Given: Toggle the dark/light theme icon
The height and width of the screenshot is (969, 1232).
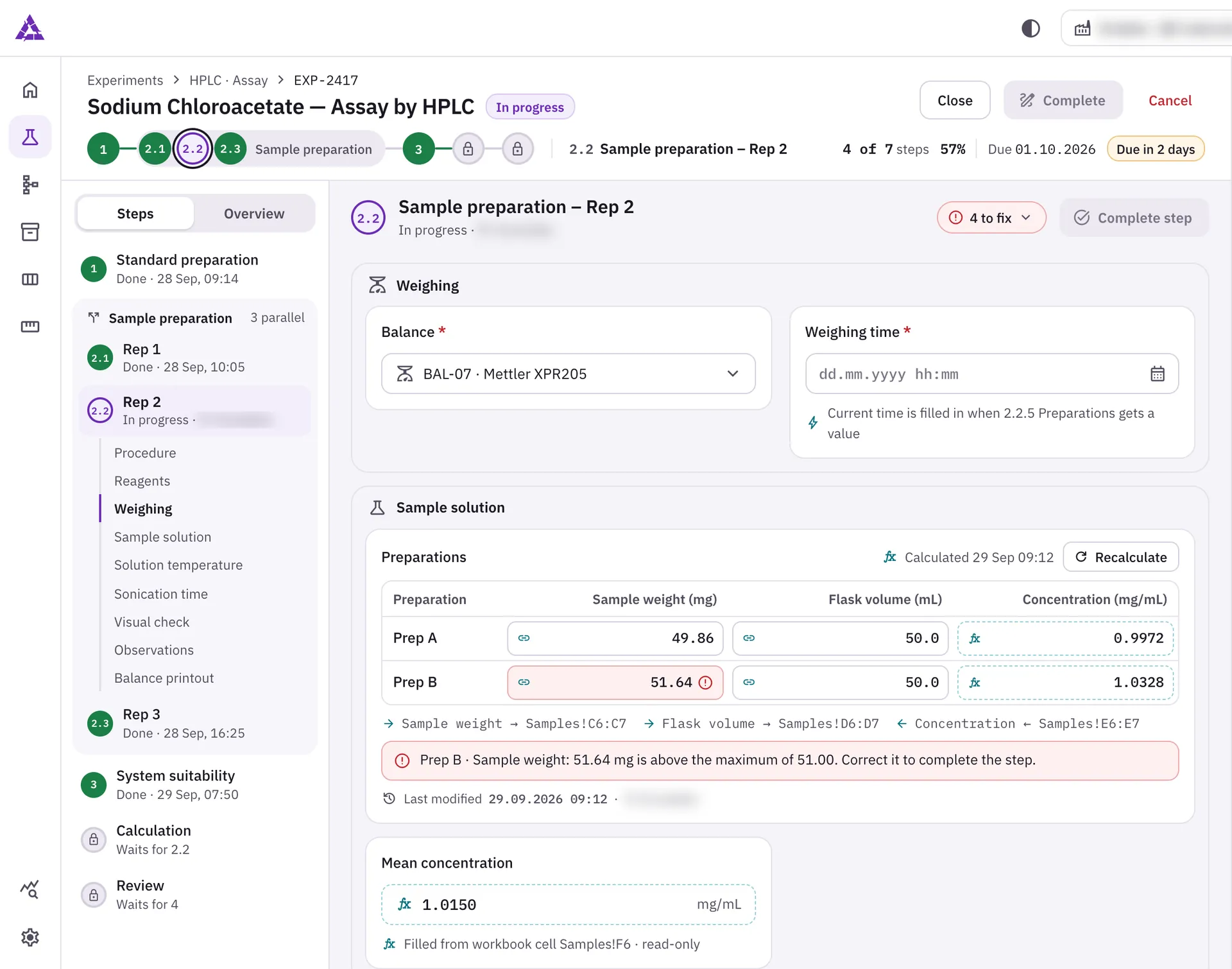Looking at the screenshot, I should coord(1031,28).
